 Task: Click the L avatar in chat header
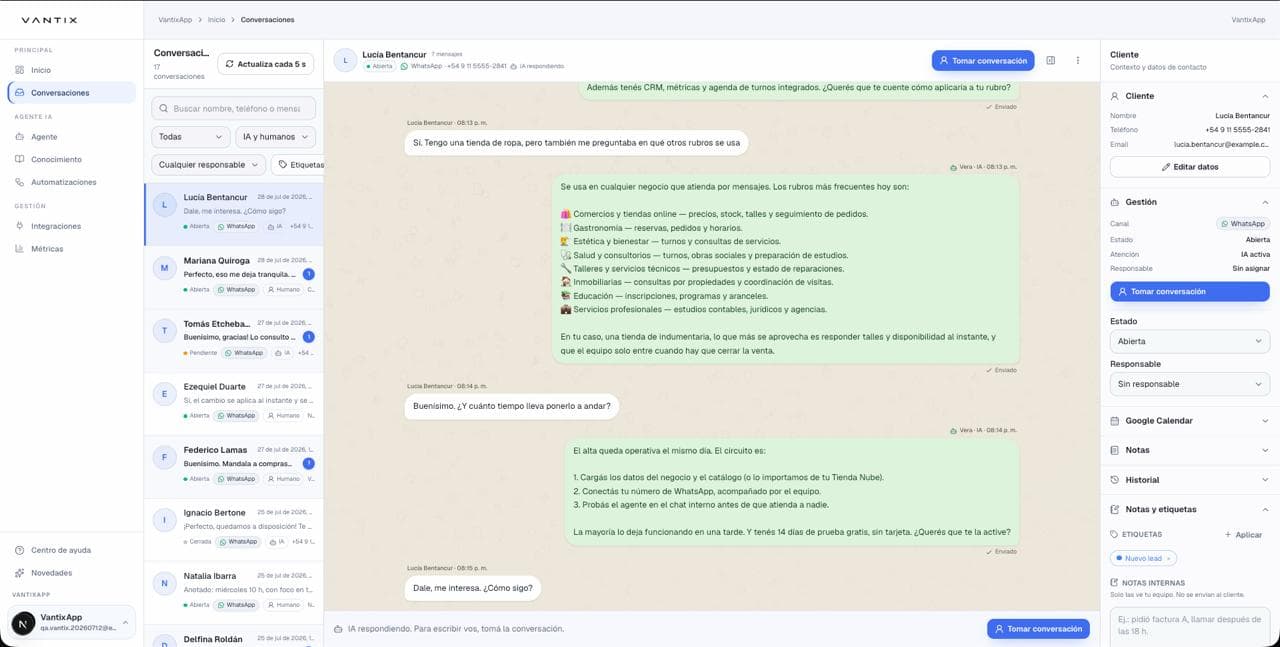click(345, 60)
